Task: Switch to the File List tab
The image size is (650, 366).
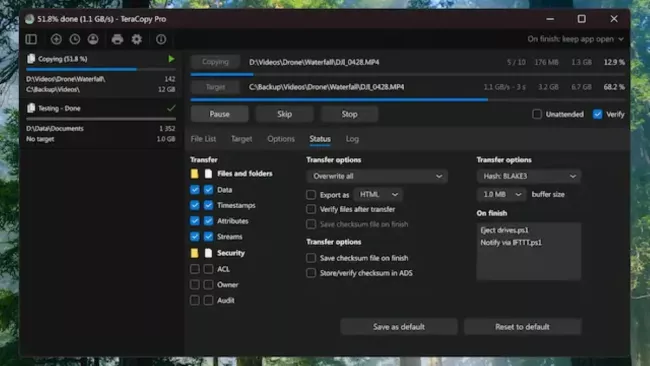Action: click(203, 139)
